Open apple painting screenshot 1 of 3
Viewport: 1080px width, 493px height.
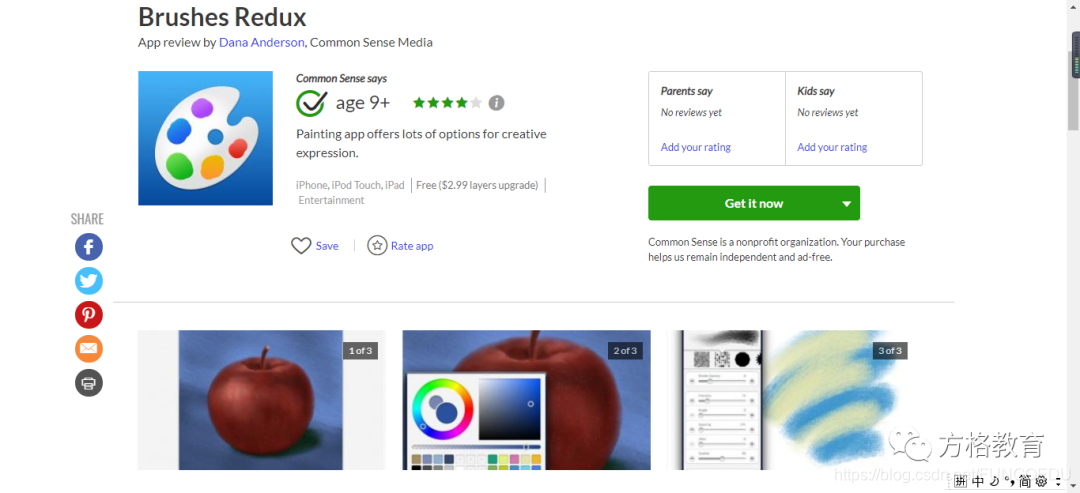point(261,400)
